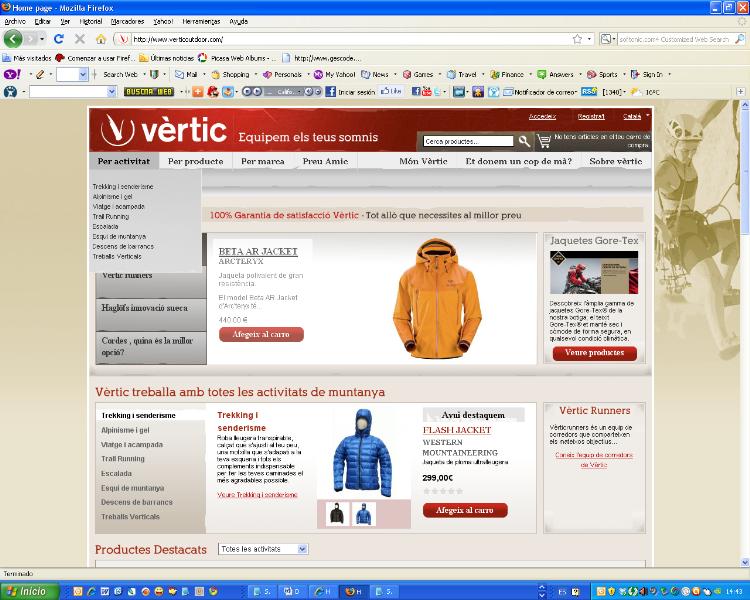Click the black jacket thumbnail
Viewport: 750px width, 600px height.
pyautogui.click(x=338, y=513)
